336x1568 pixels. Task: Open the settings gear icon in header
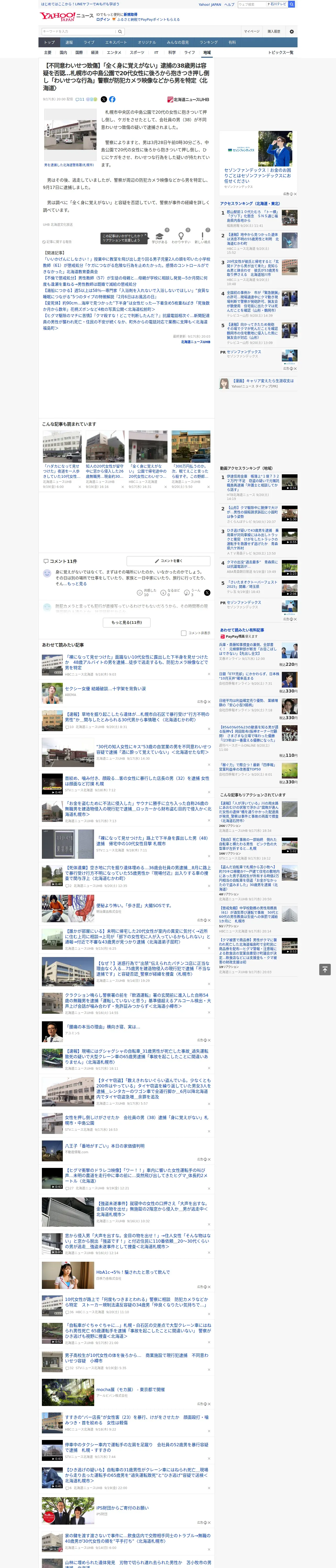[292, 32]
